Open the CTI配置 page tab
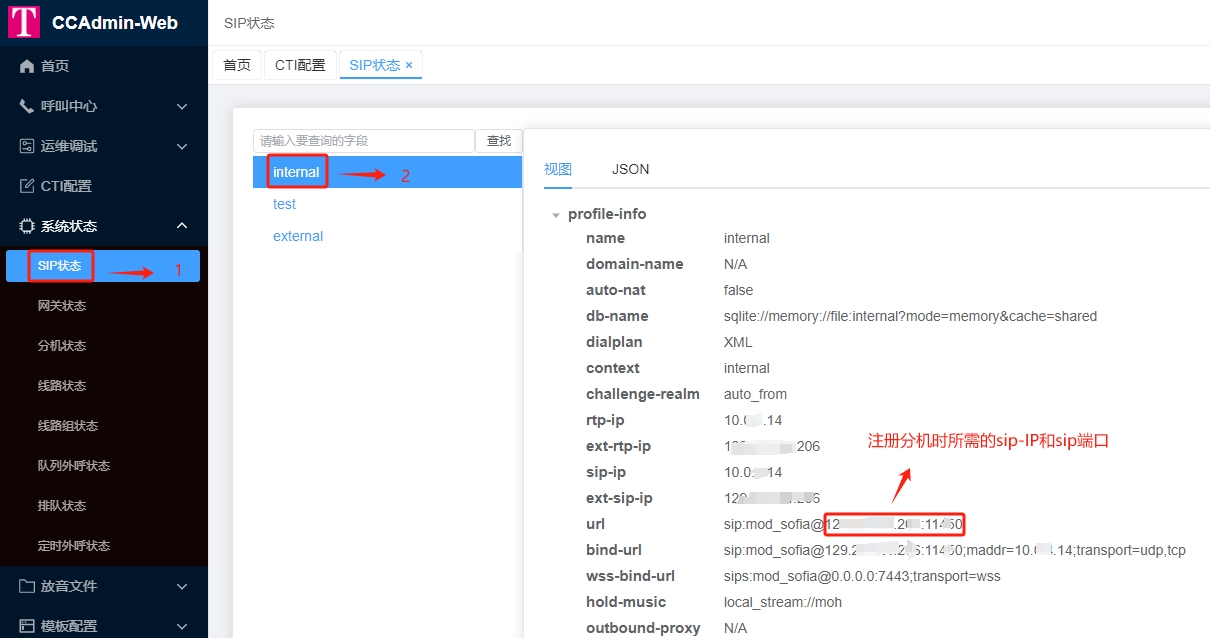Viewport: 1210px width, 638px height. pyautogui.click(x=300, y=65)
